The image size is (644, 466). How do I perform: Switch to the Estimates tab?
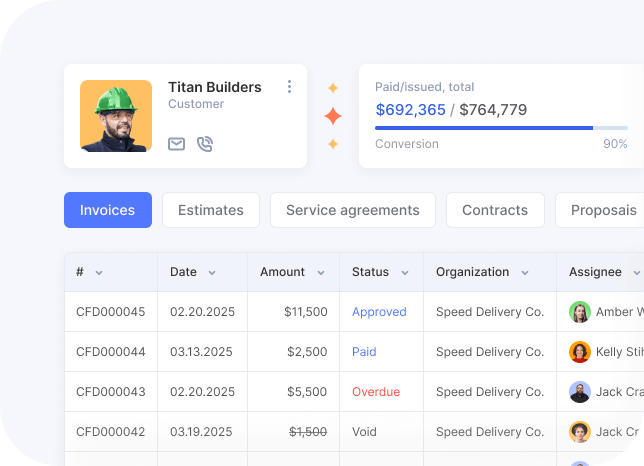[x=211, y=210]
